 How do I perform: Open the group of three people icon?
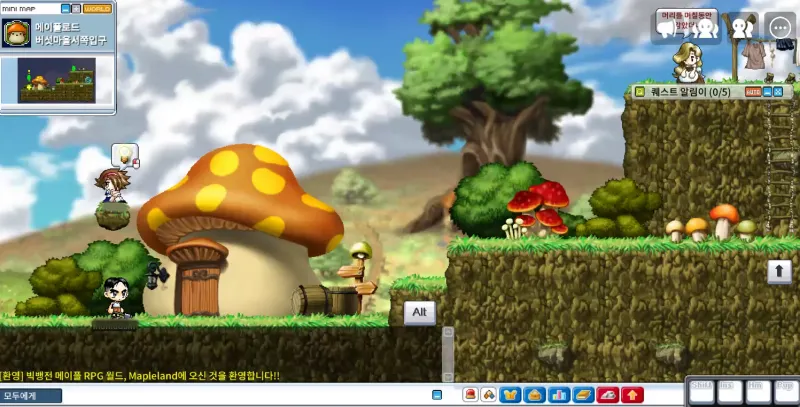[x=704, y=28]
